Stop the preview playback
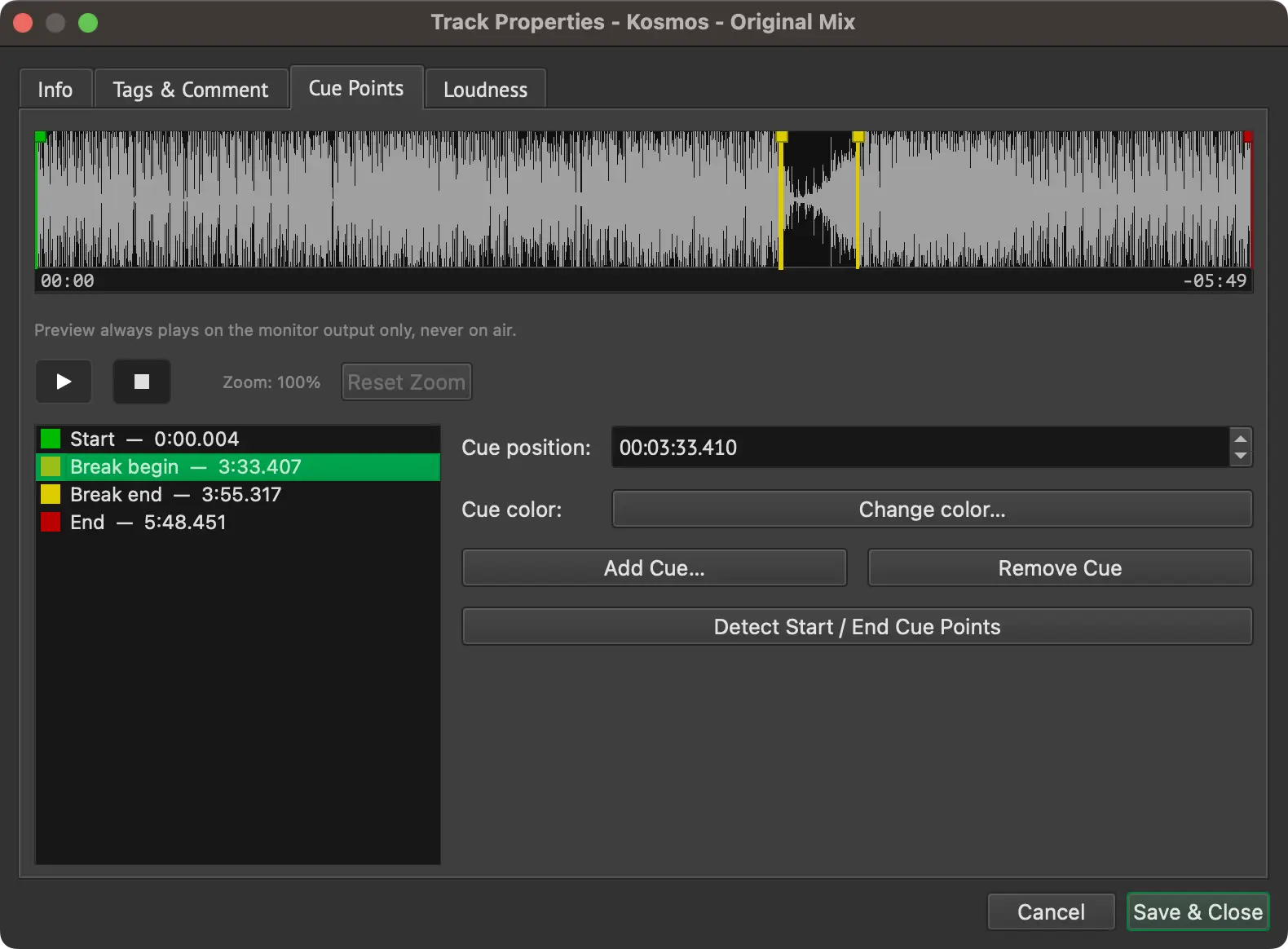The height and width of the screenshot is (949, 1288). point(142,382)
